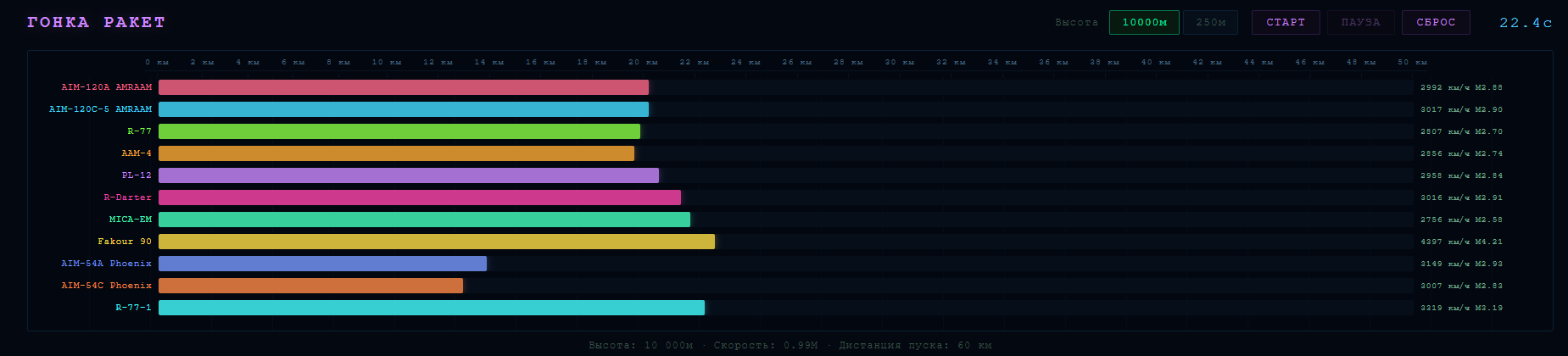The image size is (1568, 356).
Task: Click the ПАУЗА button
Action: [1360, 22]
